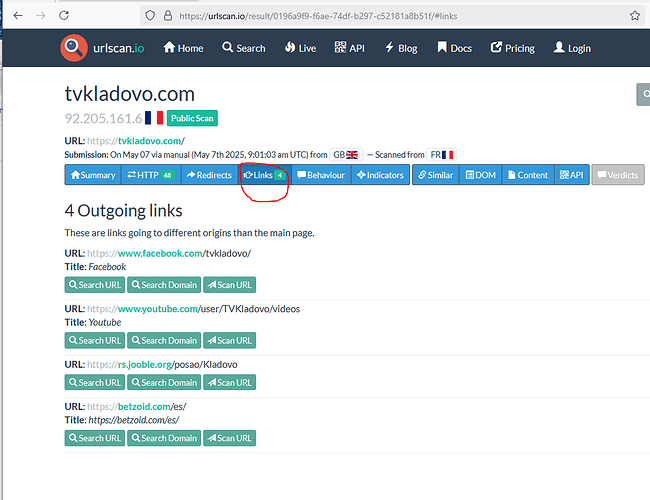The width and height of the screenshot is (650, 500).
Task: Click Search URL for Youtube link
Action: point(95,340)
